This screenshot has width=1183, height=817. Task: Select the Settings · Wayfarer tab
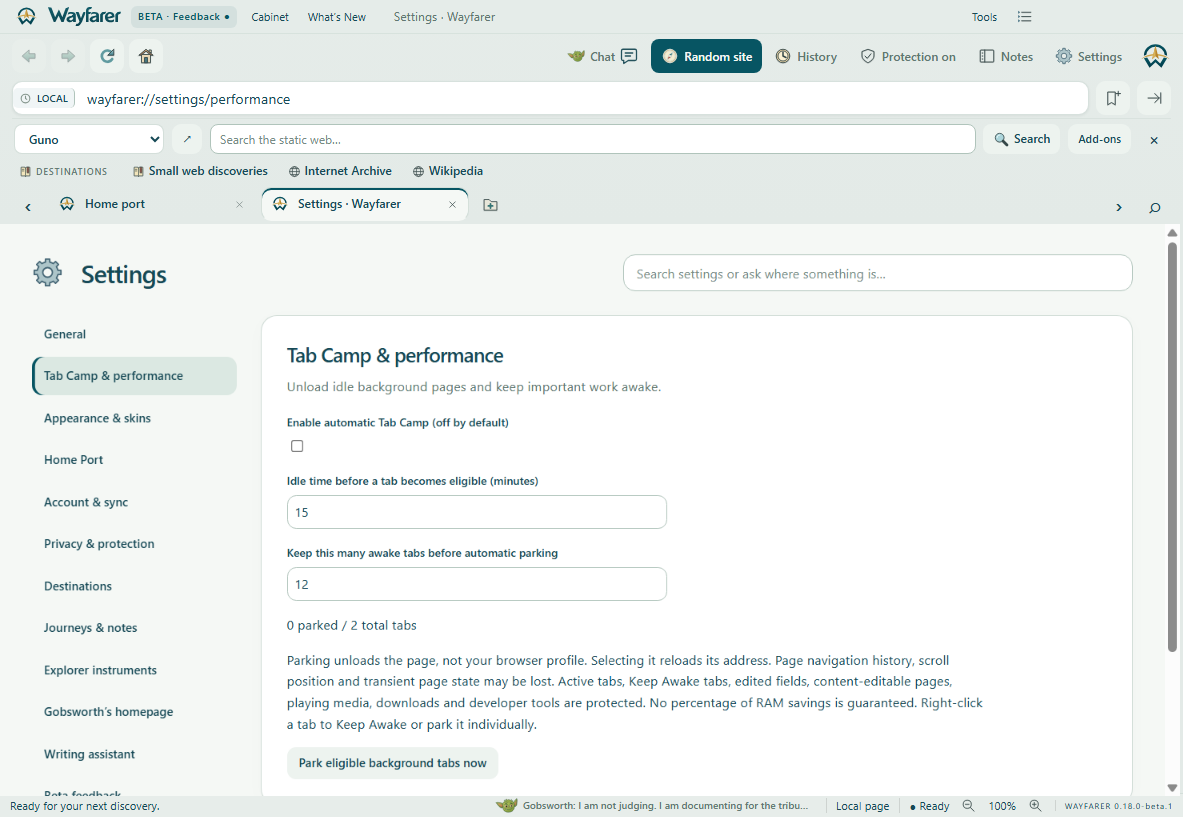[x=364, y=204]
